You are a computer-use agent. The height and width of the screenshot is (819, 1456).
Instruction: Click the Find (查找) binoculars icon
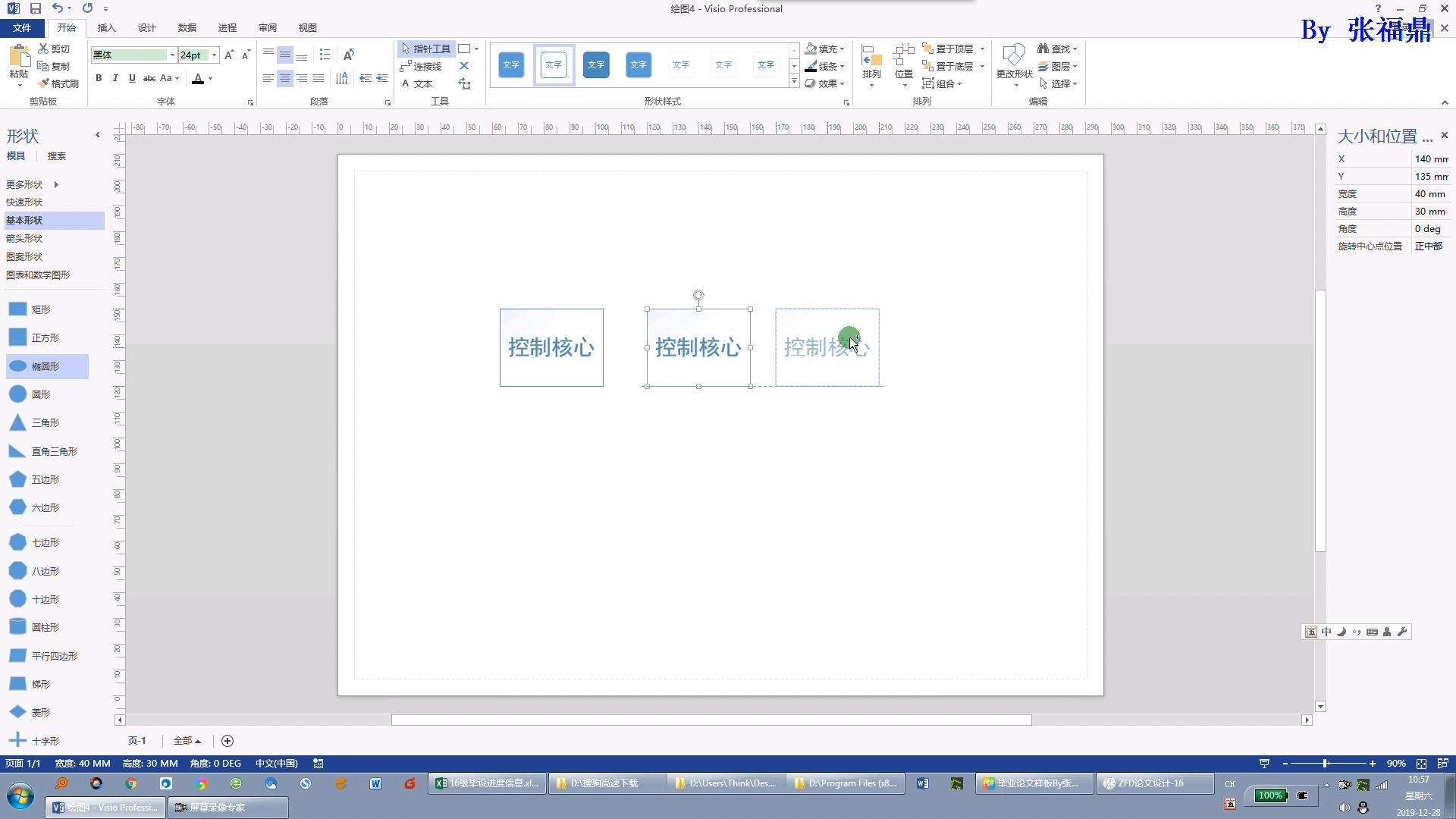[1043, 49]
